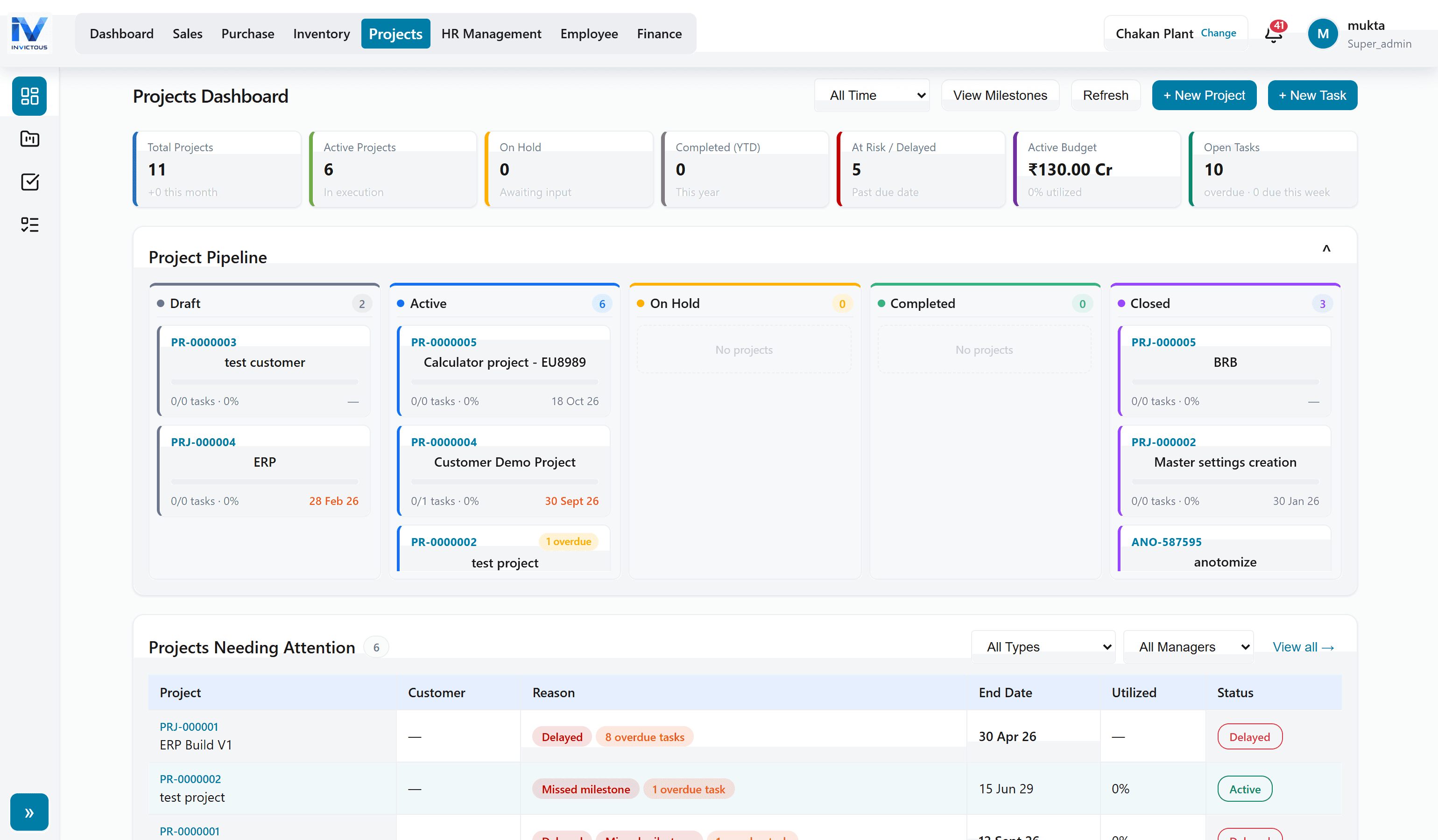Open the Master settings creation card
The image size is (1438, 840).
(1225, 470)
